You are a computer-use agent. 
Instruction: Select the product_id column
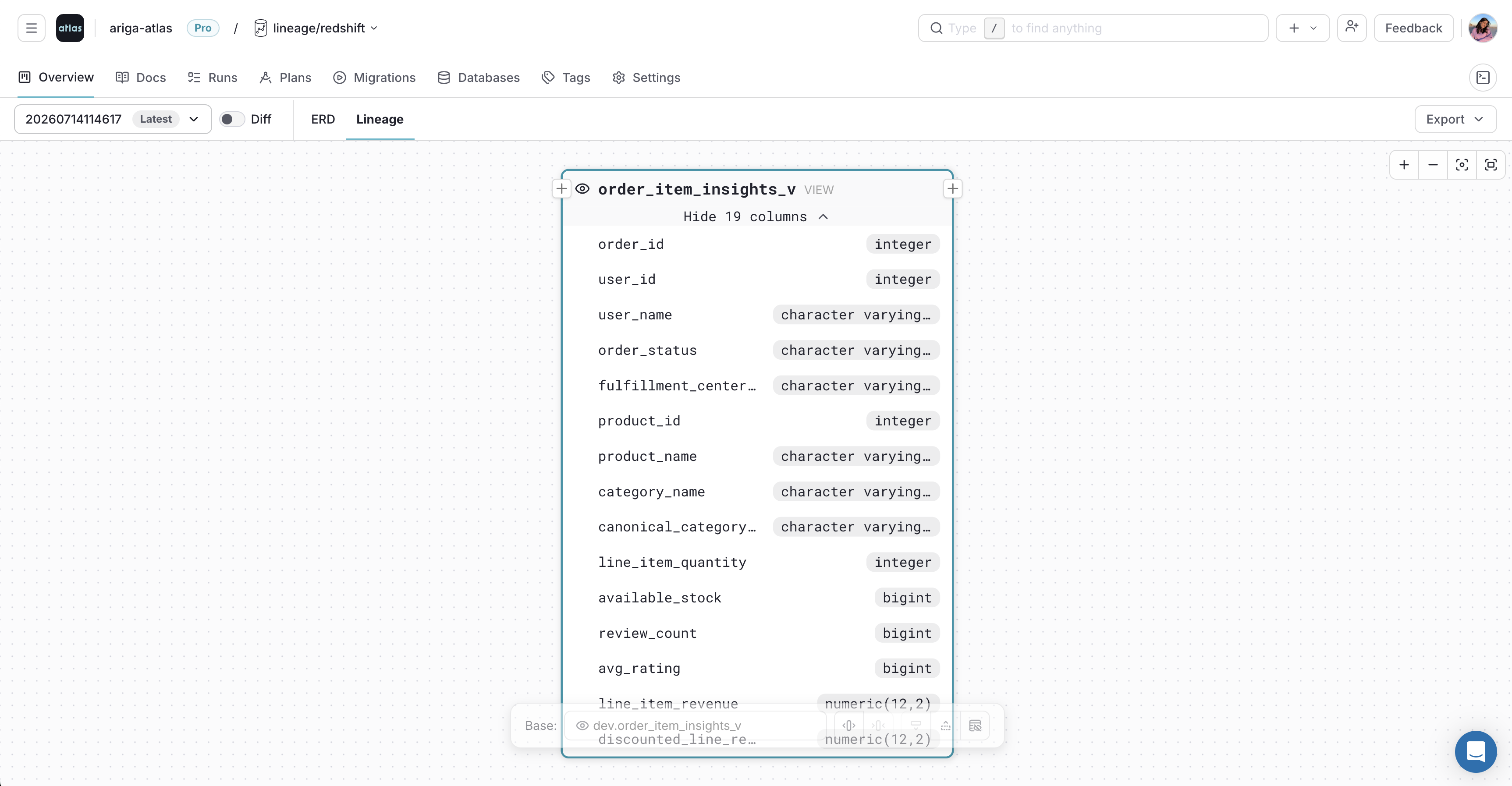click(x=757, y=421)
